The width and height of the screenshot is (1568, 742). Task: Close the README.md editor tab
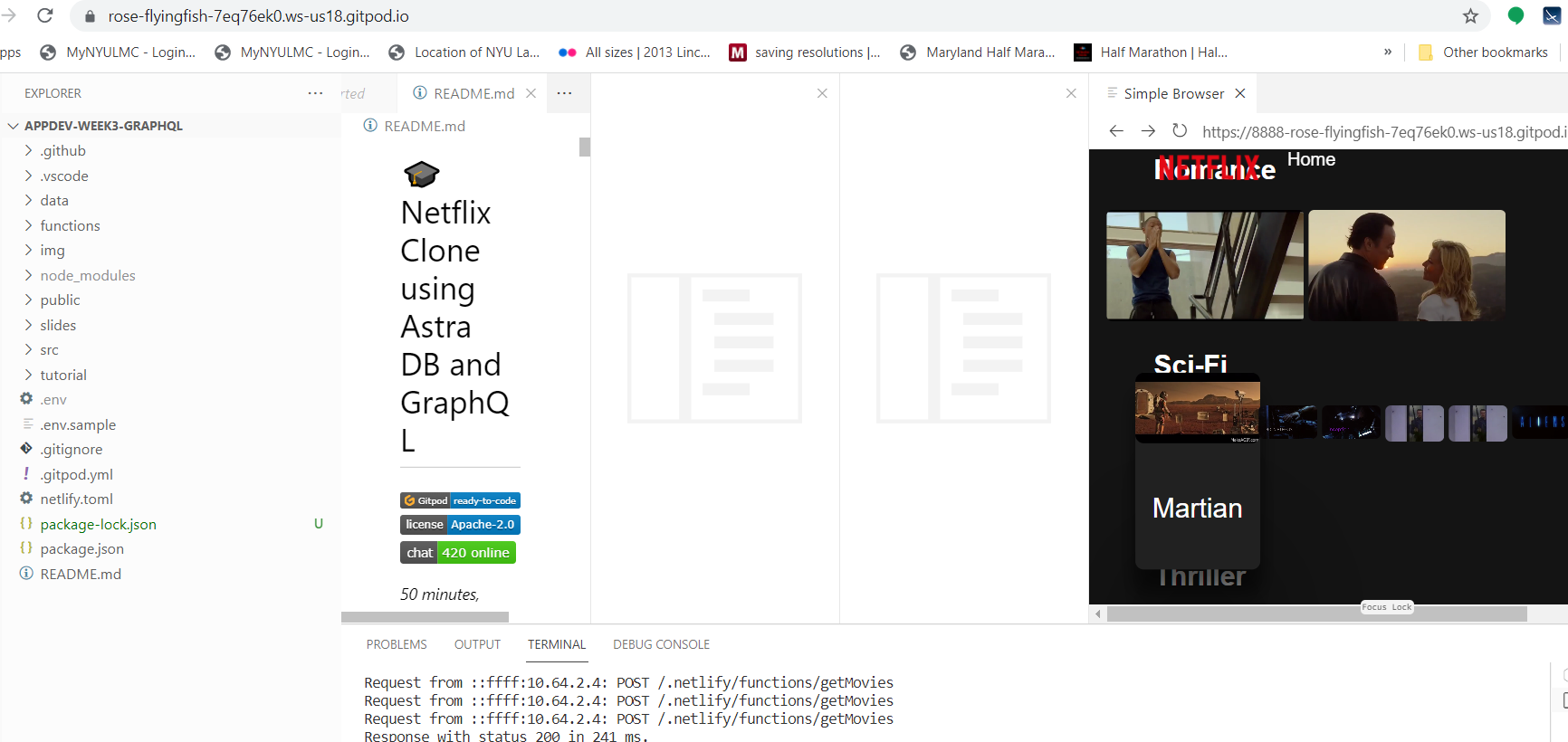pyautogui.click(x=531, y=93)
